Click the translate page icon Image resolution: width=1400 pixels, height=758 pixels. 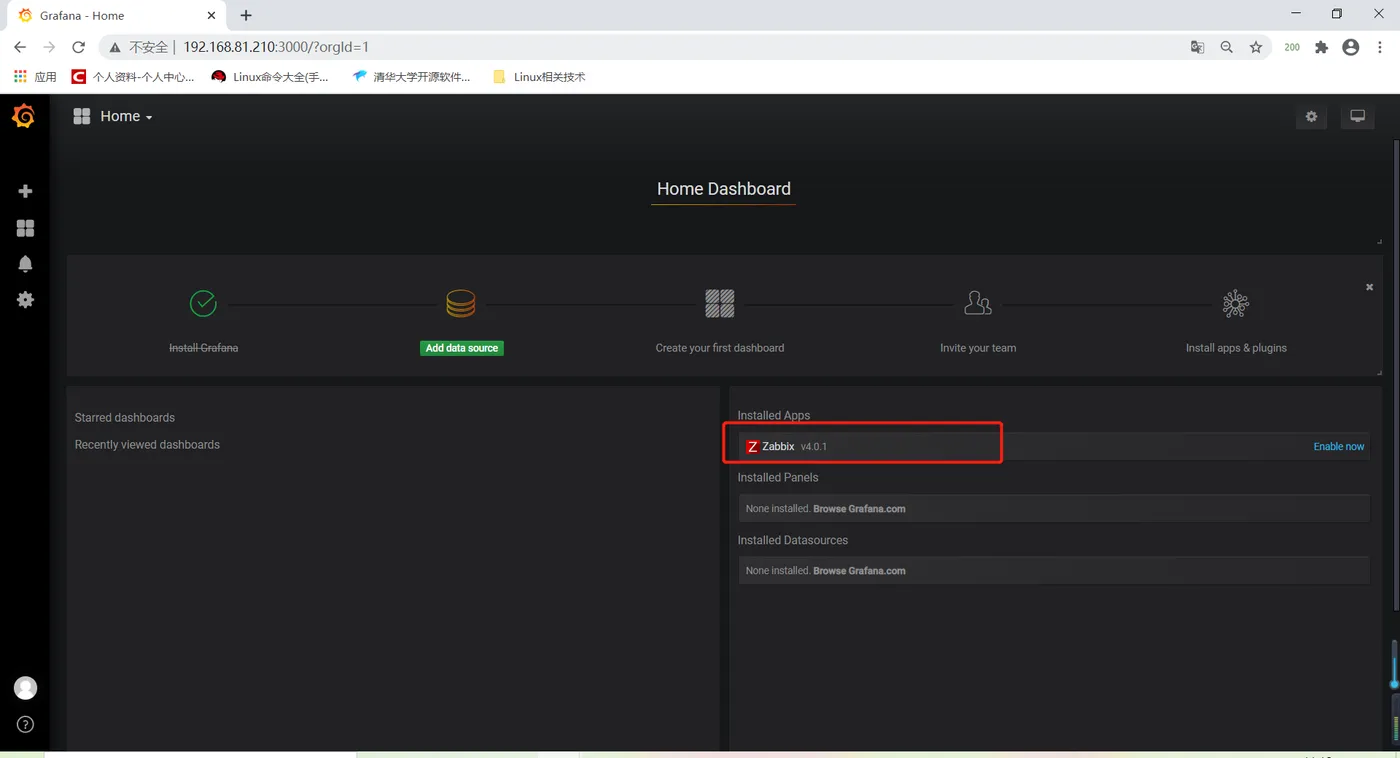click(x=1197, y=47)
